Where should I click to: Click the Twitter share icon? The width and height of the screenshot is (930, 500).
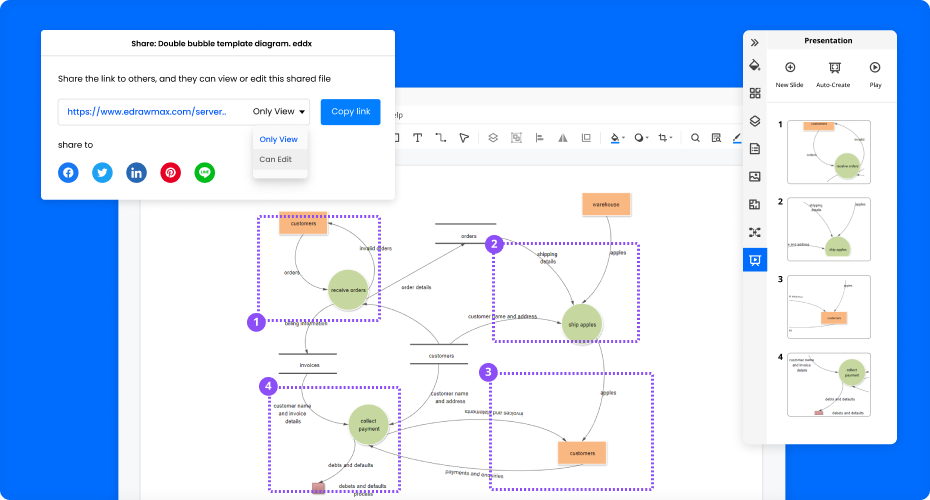[102, 172]
